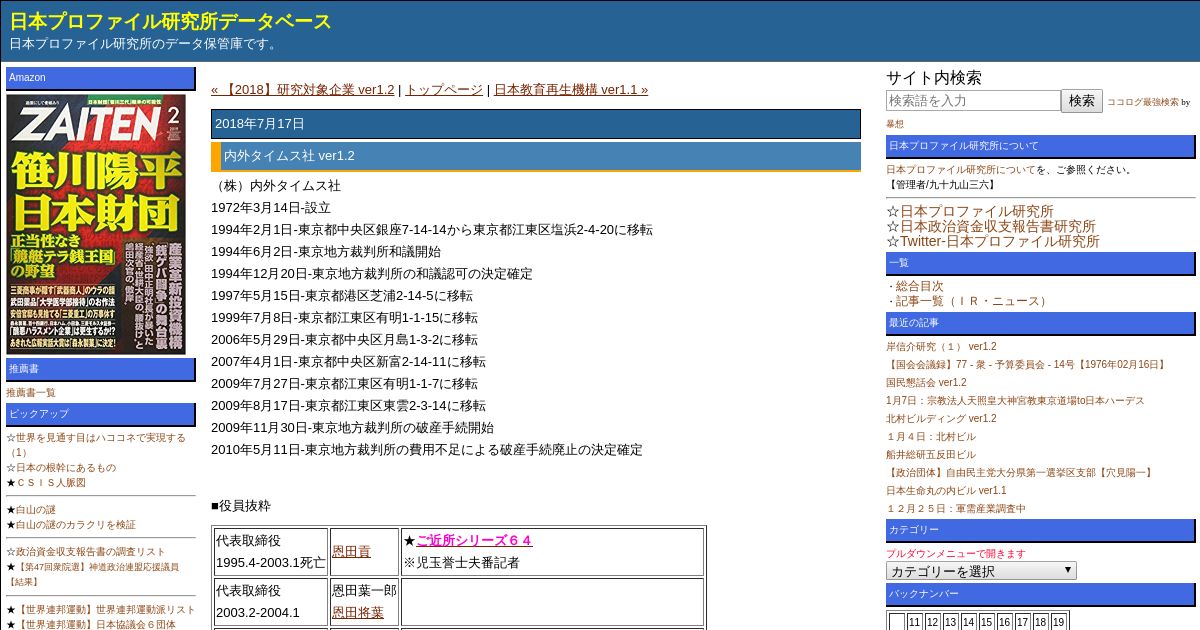Open the 推薦書一覧 link
The width and height of the screenshot is (1200, 630).
point(31,393)
